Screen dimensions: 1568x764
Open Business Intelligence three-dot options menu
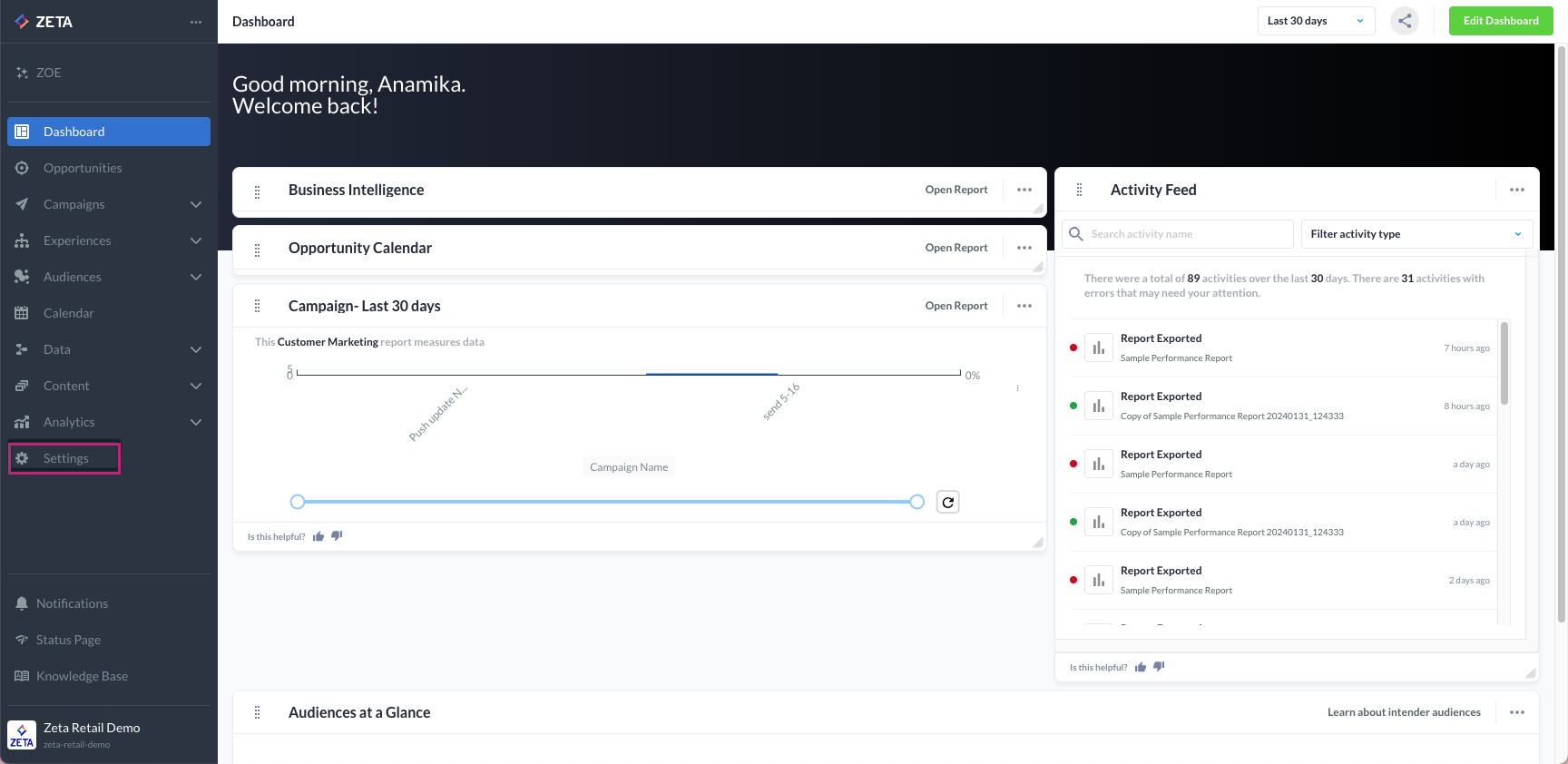[1024, 190]
